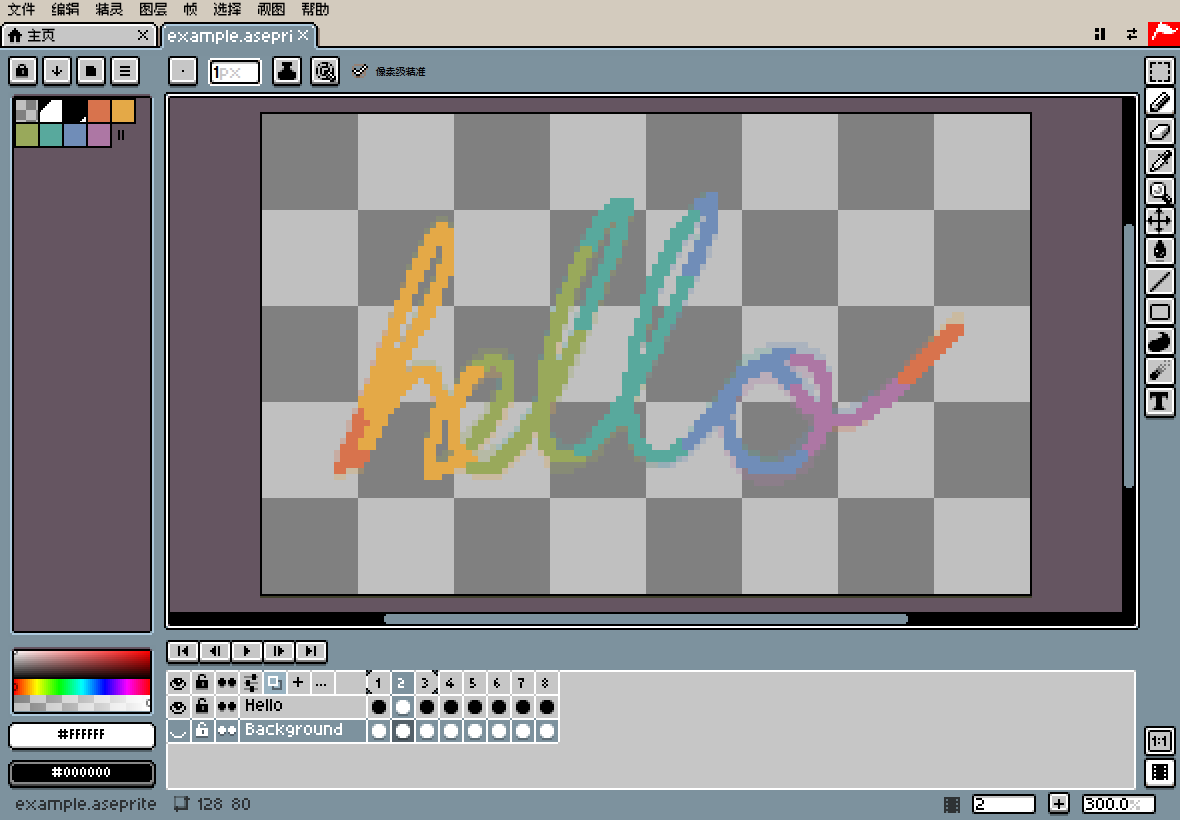Toggle continuous mode on Hello layer
The image size is (1180, 820).
pyautogui.click(x=227, y=706)
